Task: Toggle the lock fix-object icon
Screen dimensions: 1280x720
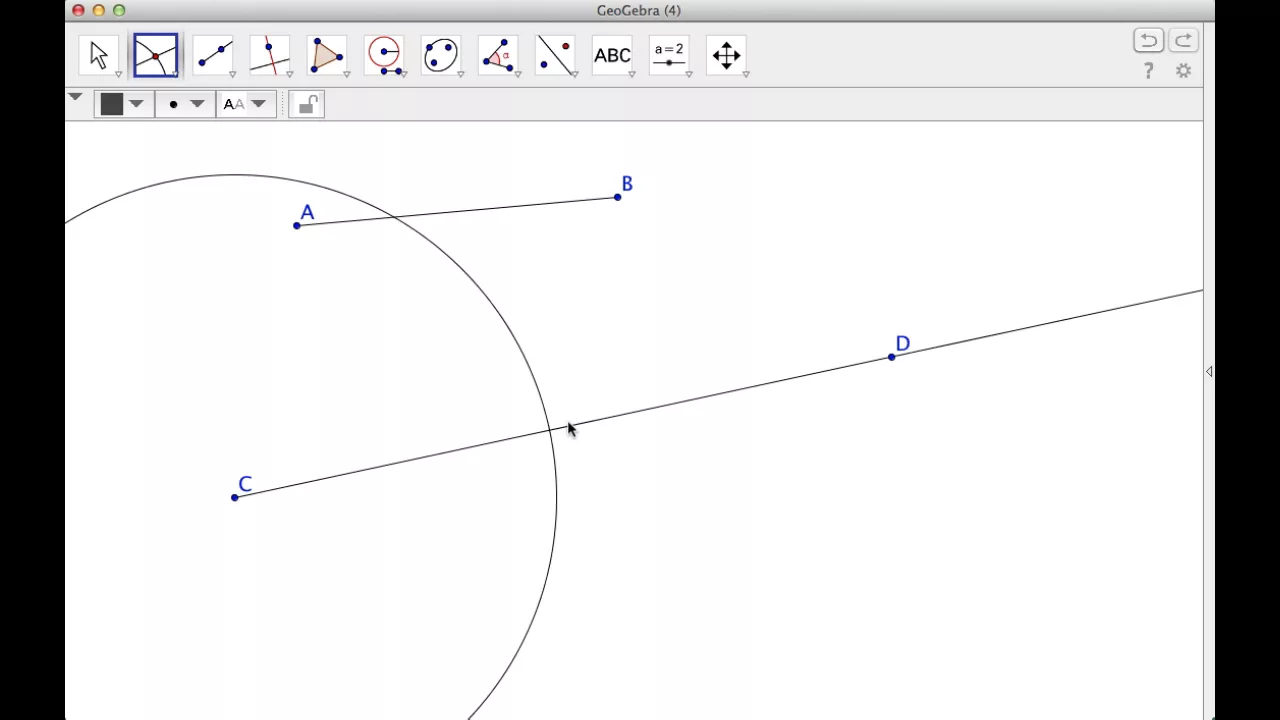Action: point(307,104)
